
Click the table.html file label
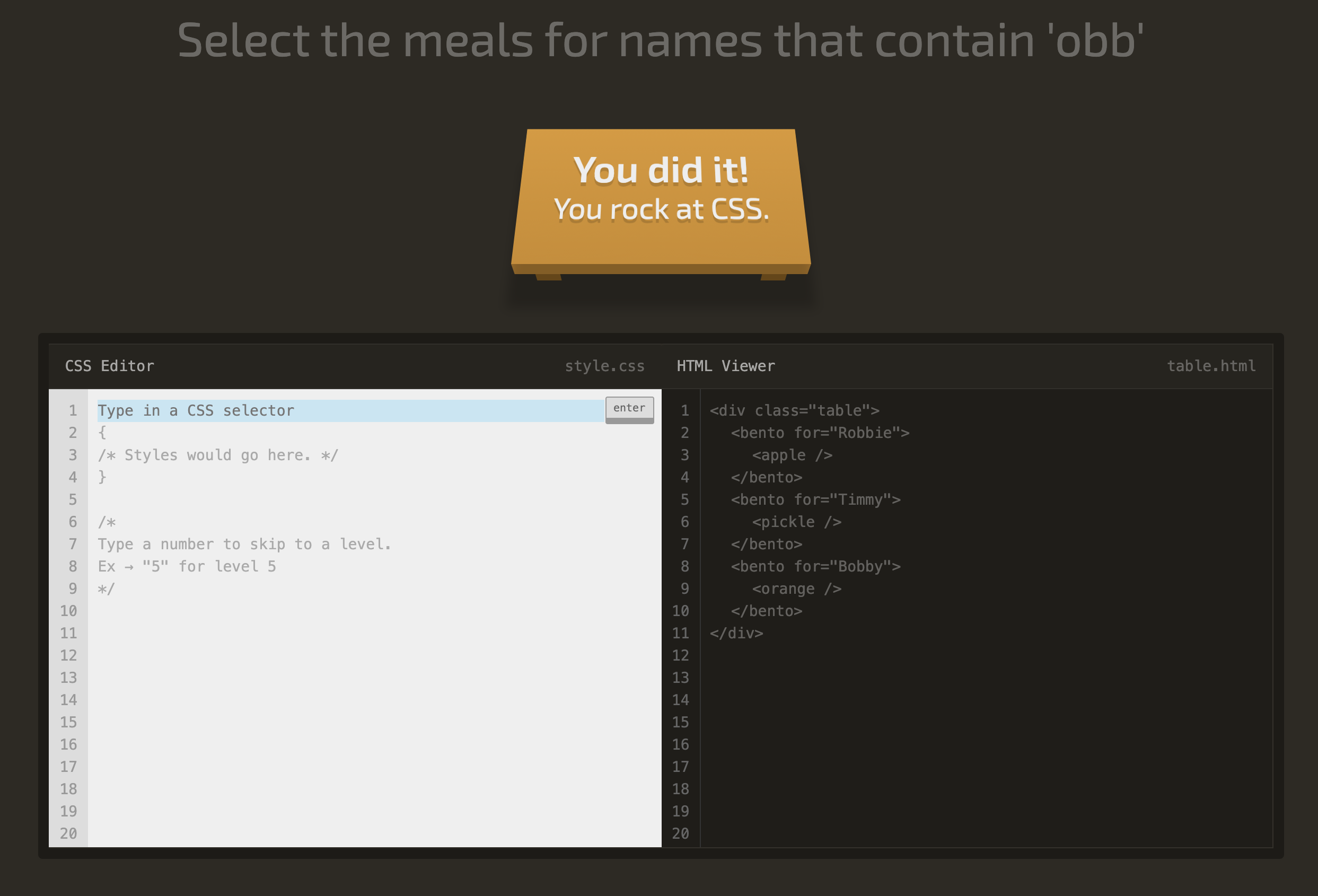click(1211, 366)
